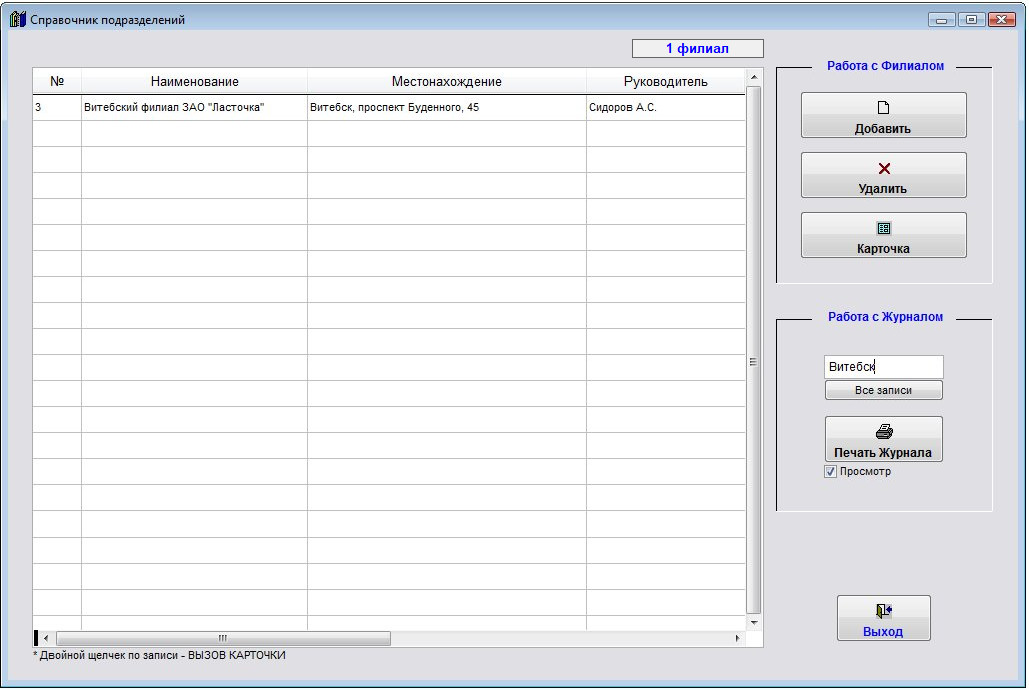The image size is (1029, 690).
Task: Click vertical scrollbar up arrow
Action: [754, 77]
